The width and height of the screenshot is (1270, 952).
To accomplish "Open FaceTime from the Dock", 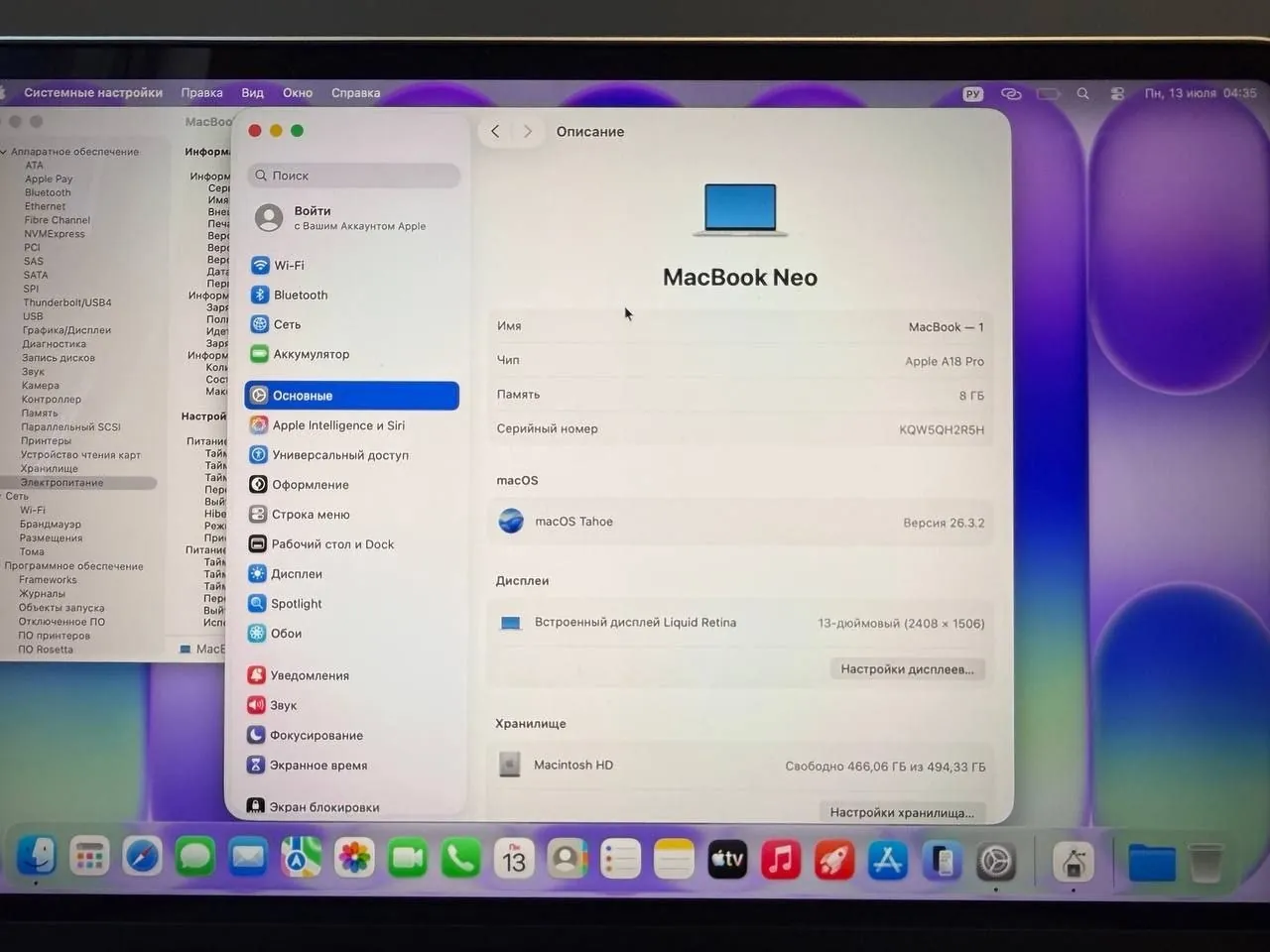I will (407, 859).
